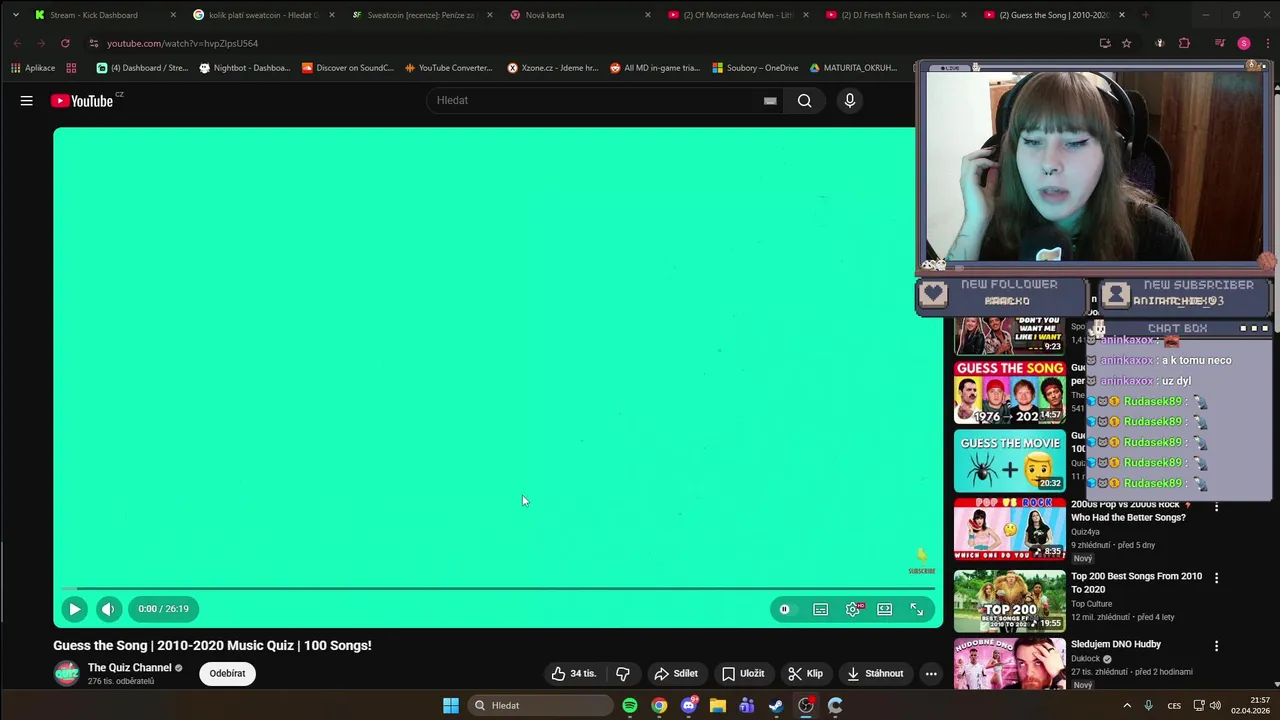The height and width of the screenshot is (720, 1280).
Task: Switch to the 'kolik platí sweatcoin' tab
Action: coord(262,15)
